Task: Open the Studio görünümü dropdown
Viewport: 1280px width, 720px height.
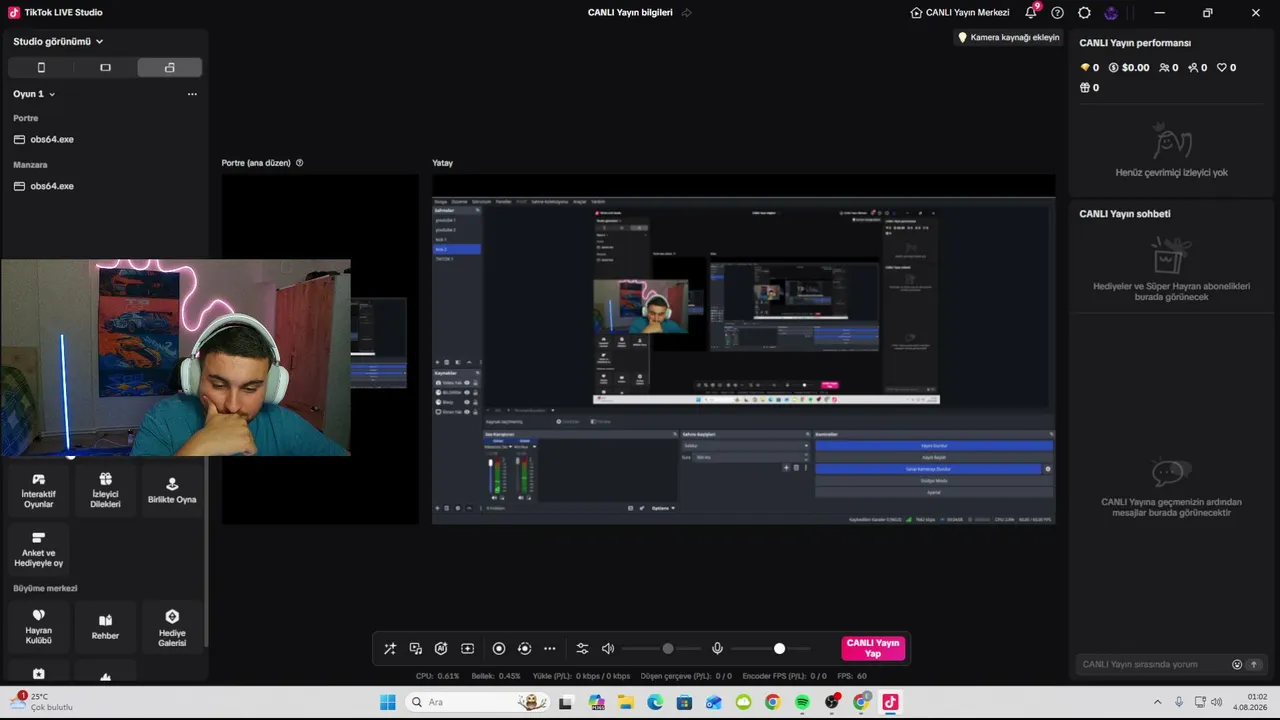Action: [x=58, y=41]
